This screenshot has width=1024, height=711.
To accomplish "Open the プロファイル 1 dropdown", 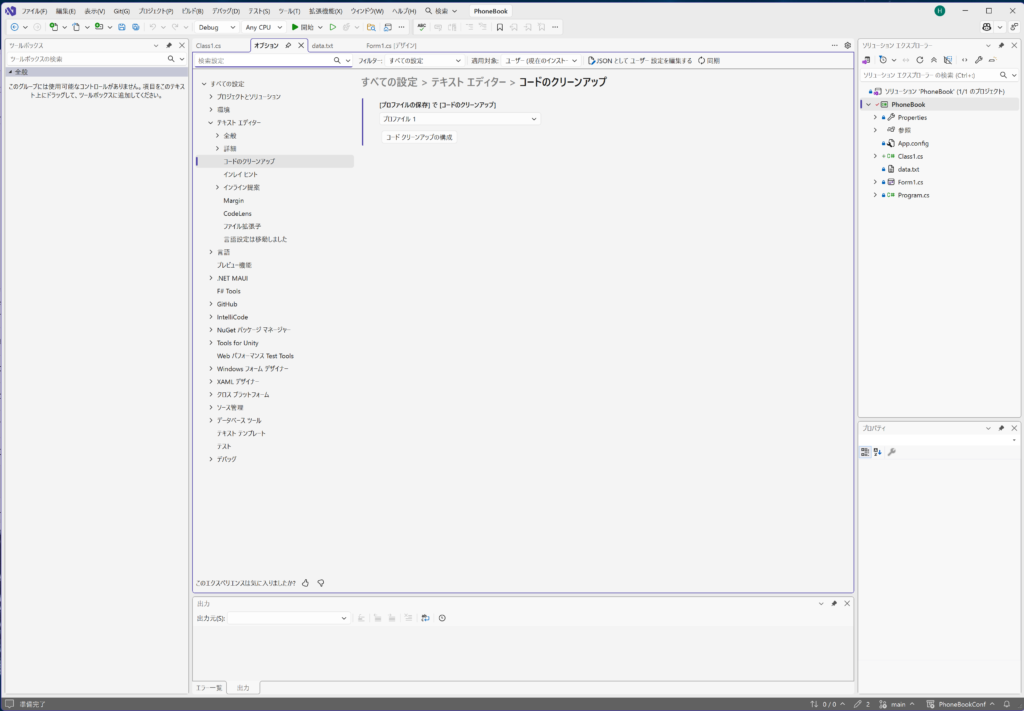I will (x=459, y=119).
